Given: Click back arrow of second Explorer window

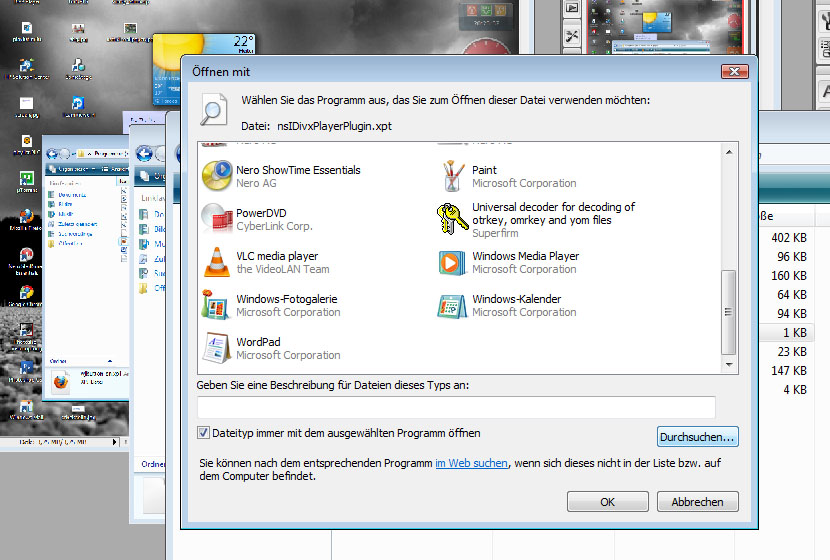Looking at the screenshot, I should pos(144,154).
